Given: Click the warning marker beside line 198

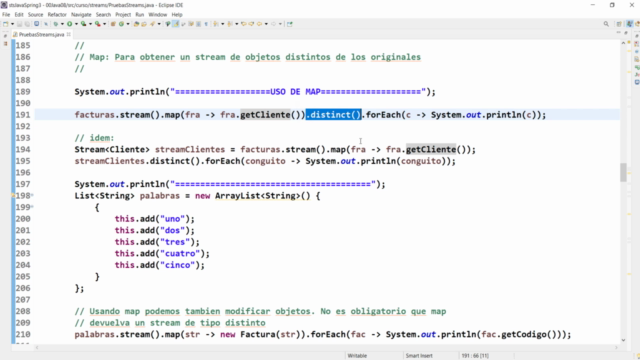Looking at the screenshot, I should pos(13,196).
